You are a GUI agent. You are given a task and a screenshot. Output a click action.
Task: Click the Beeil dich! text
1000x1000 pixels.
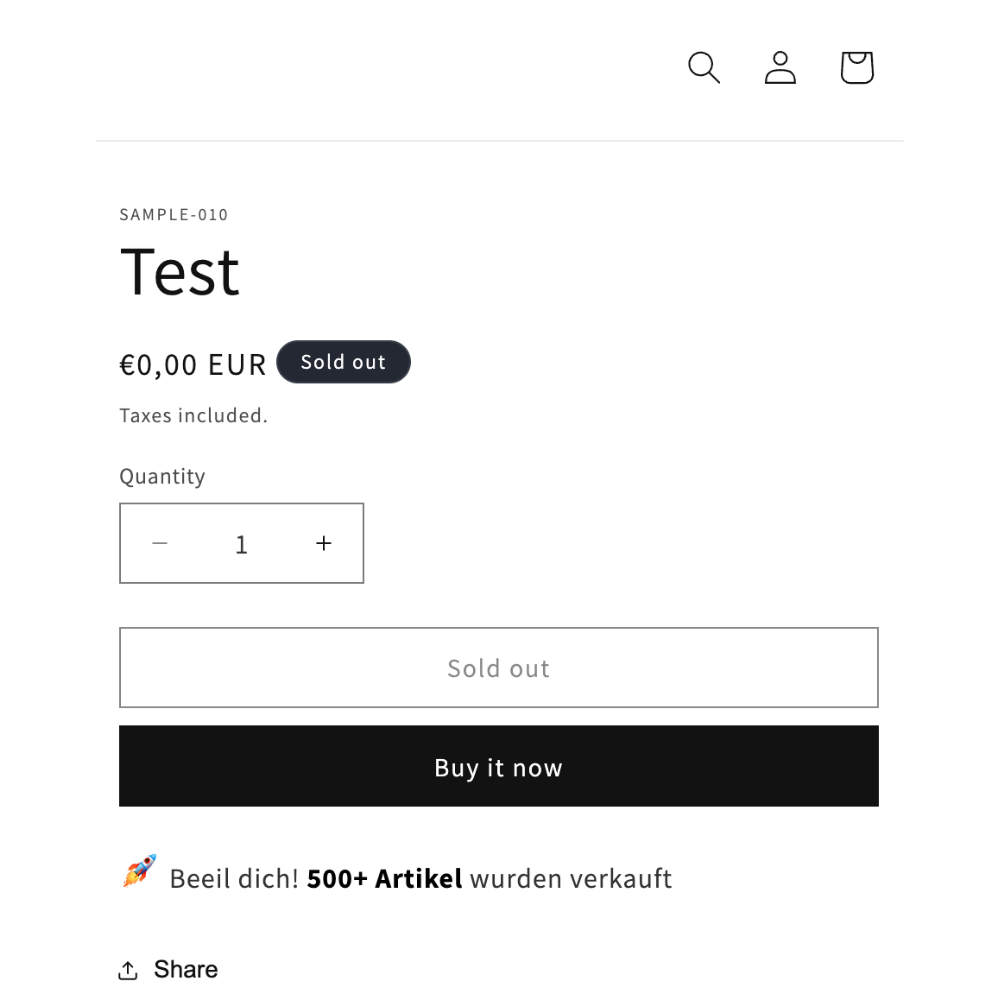pos(234,879)
